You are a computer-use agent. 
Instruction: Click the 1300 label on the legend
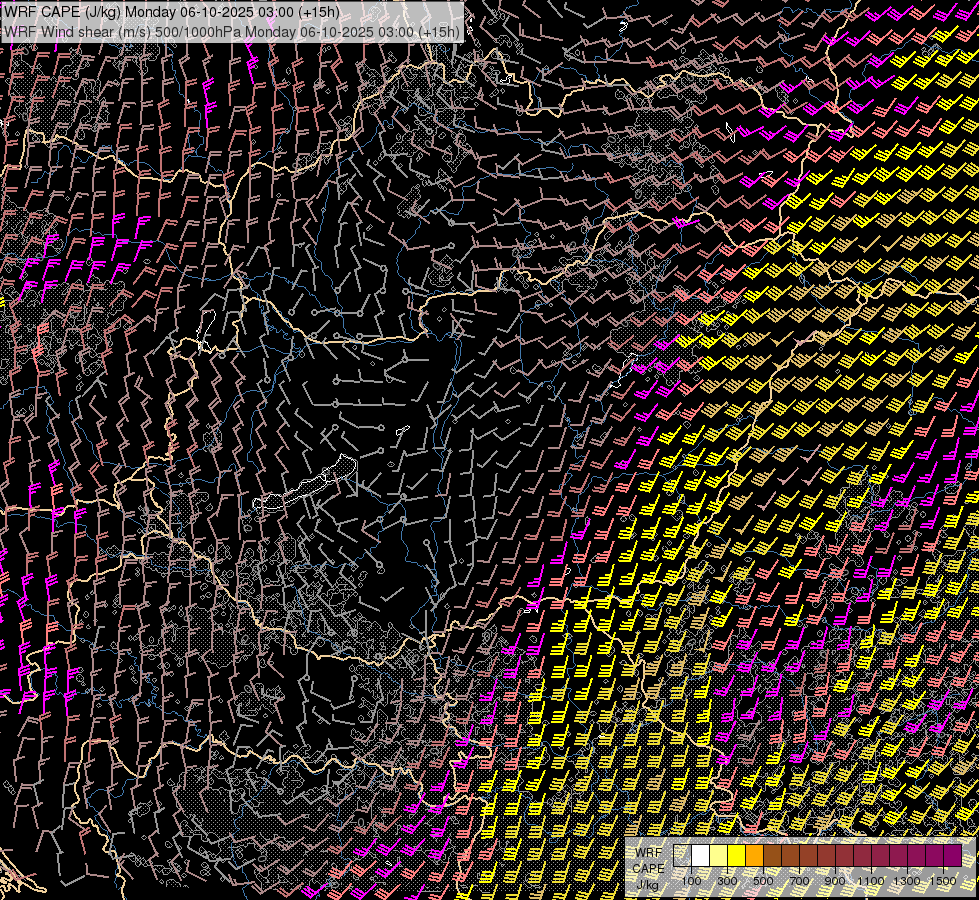pyautogui.click(x=907, y=881)
